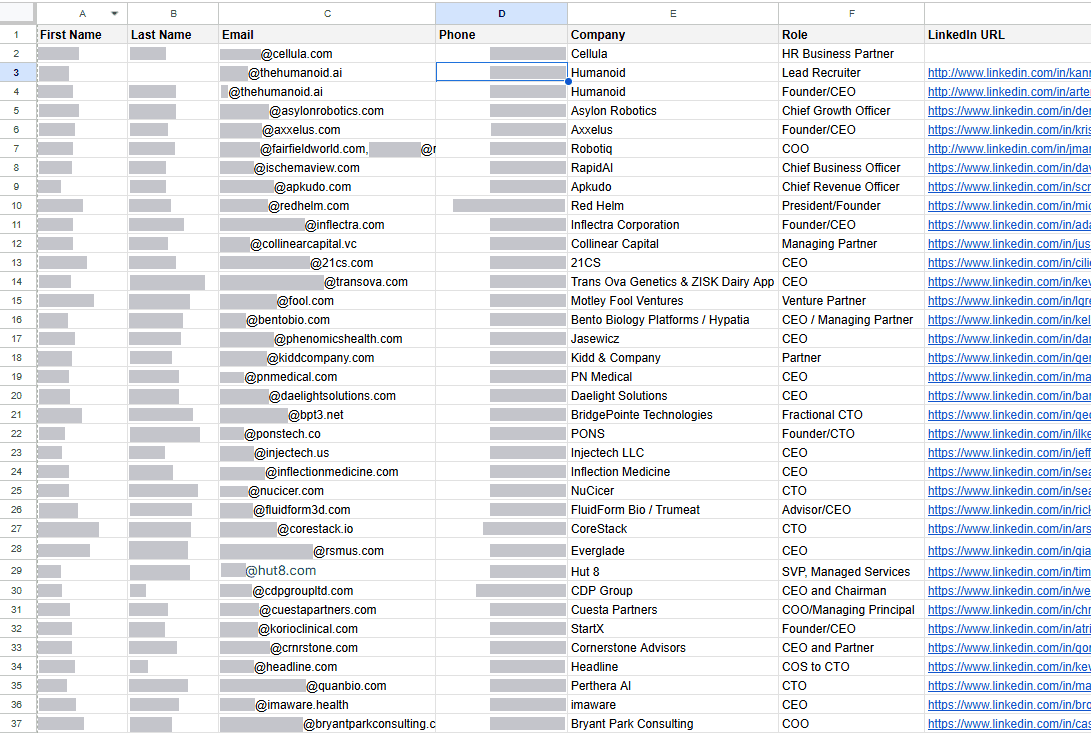Click the Last Name header cell

[173, 35]
